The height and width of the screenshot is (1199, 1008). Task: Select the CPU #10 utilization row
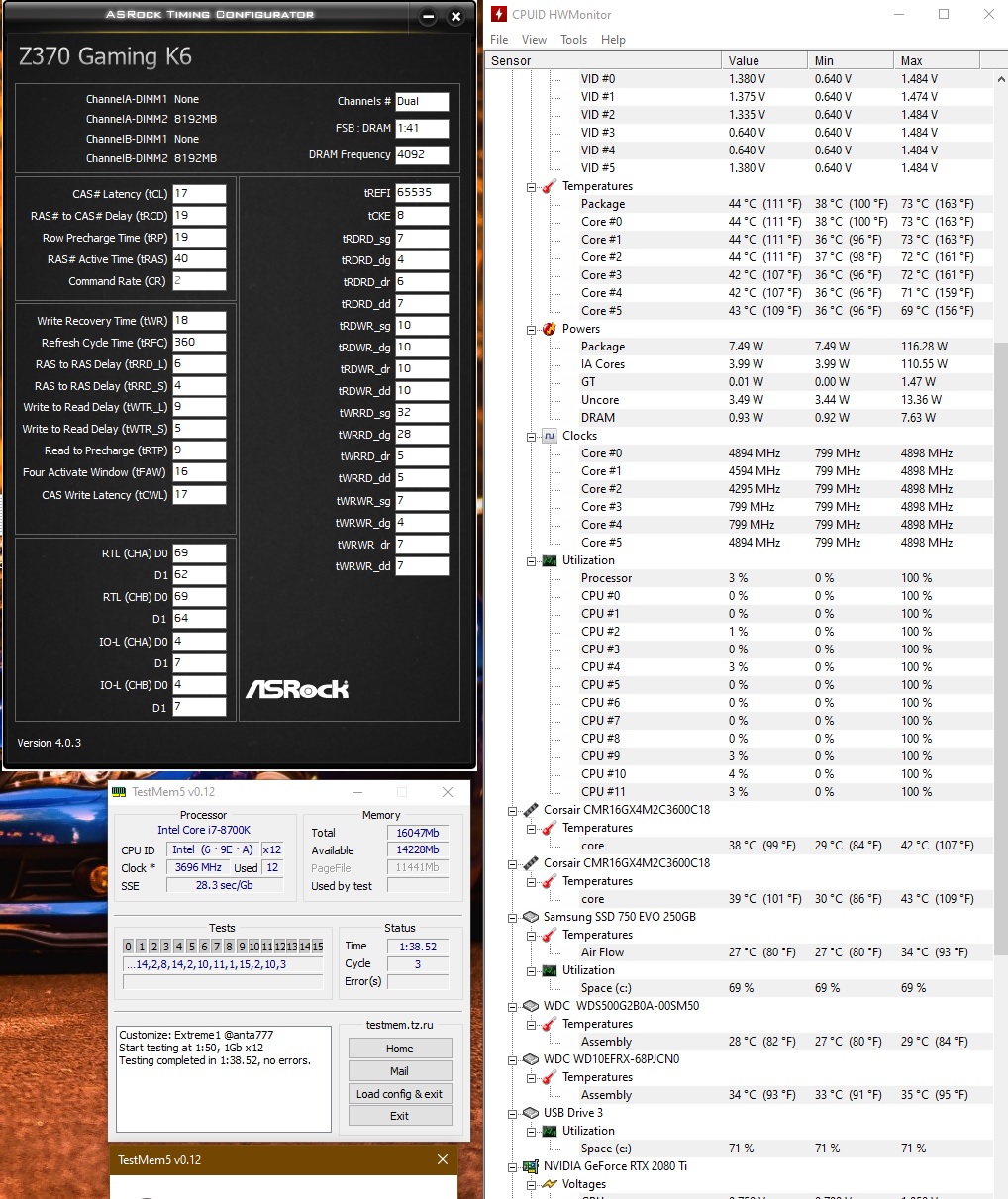click(x=740, y=774)
